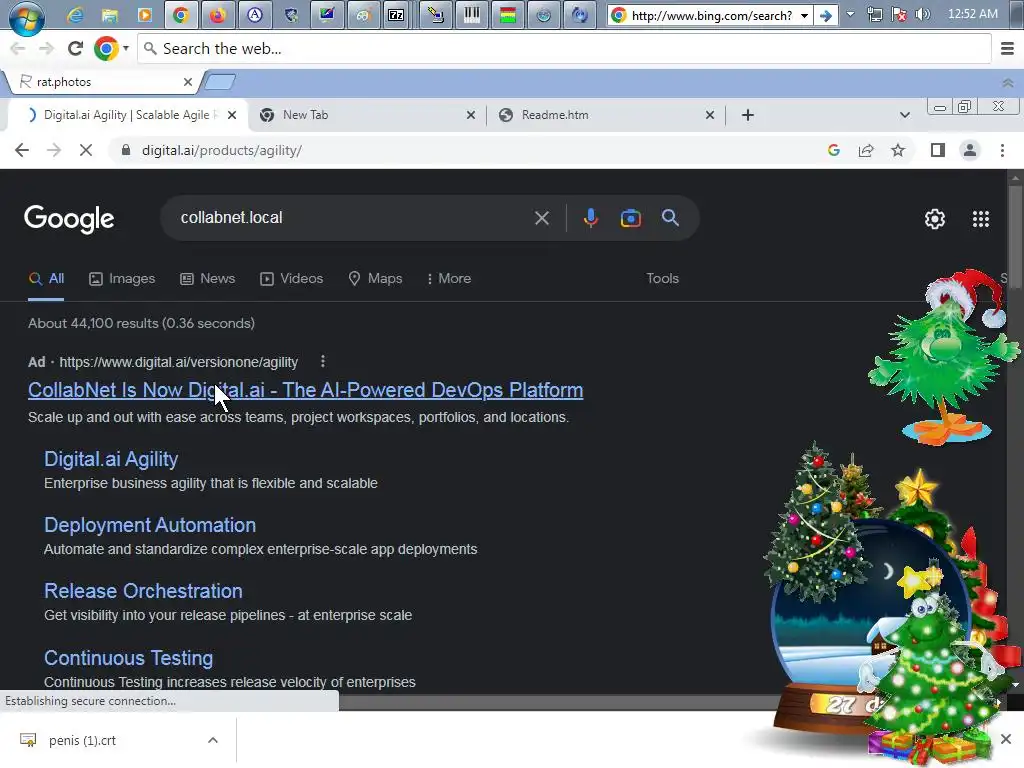The height and width of the screenshot is (768, 1024).
Task: Click taskbar address go arrow
Action: point(825,15)
